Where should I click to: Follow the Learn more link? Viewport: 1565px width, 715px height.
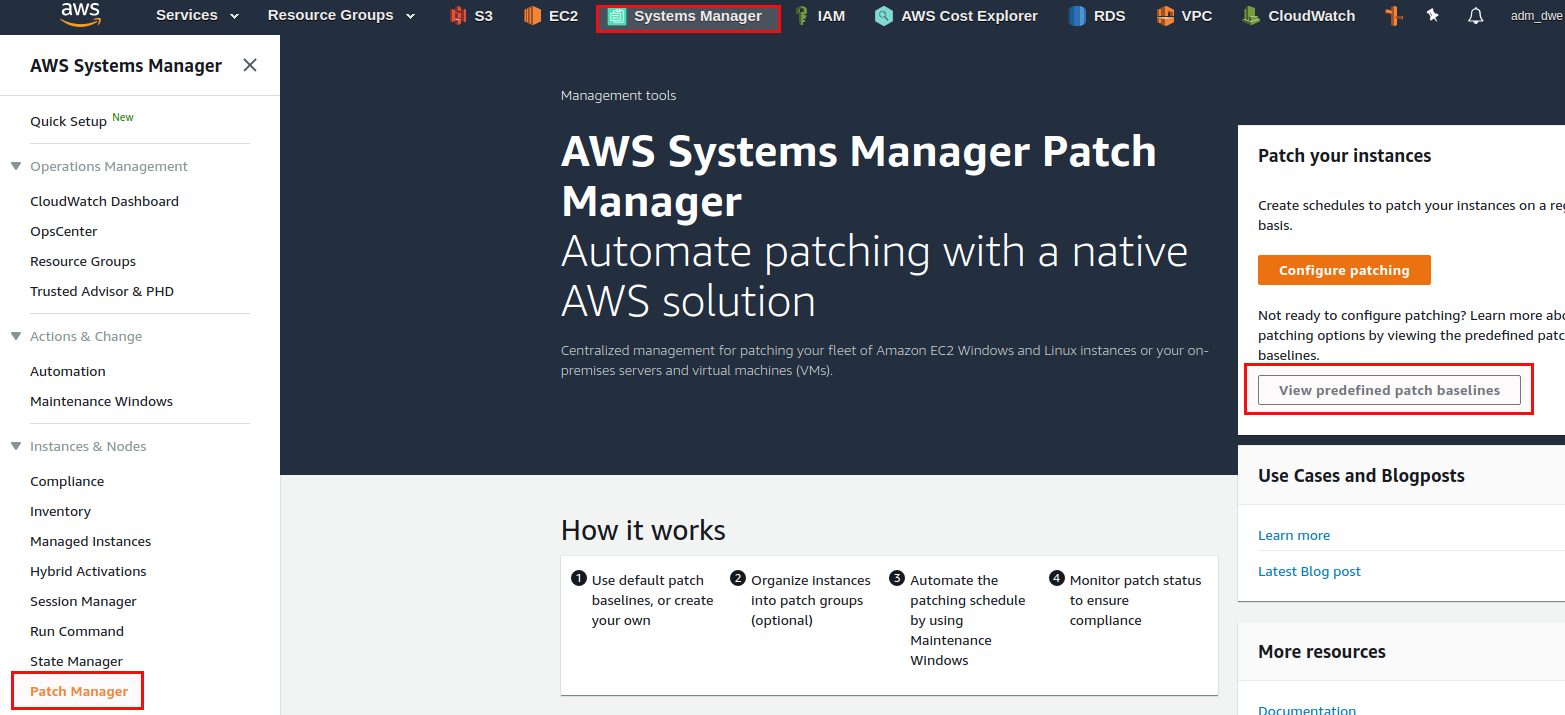(x=1294, y=535)
